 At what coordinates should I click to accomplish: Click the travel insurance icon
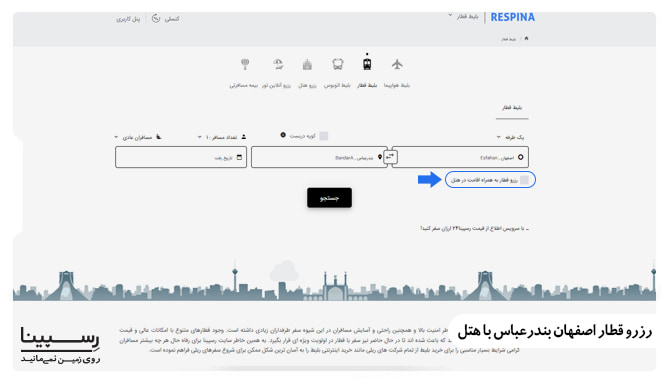click(x=245, y=65)
